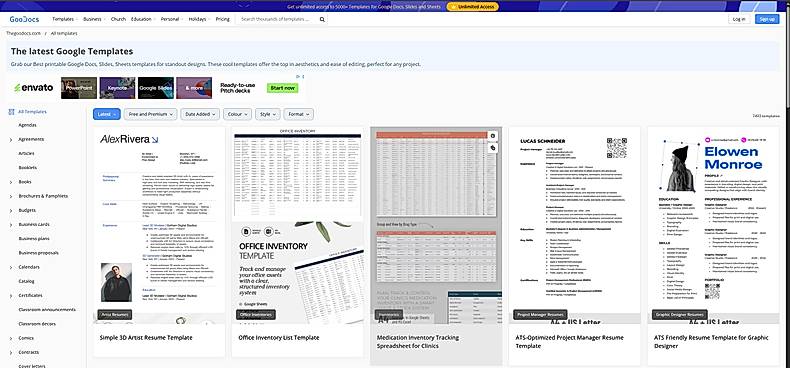
Task: Open ATS-Optimized Project Manager Resume title
Action: (570, 342)
